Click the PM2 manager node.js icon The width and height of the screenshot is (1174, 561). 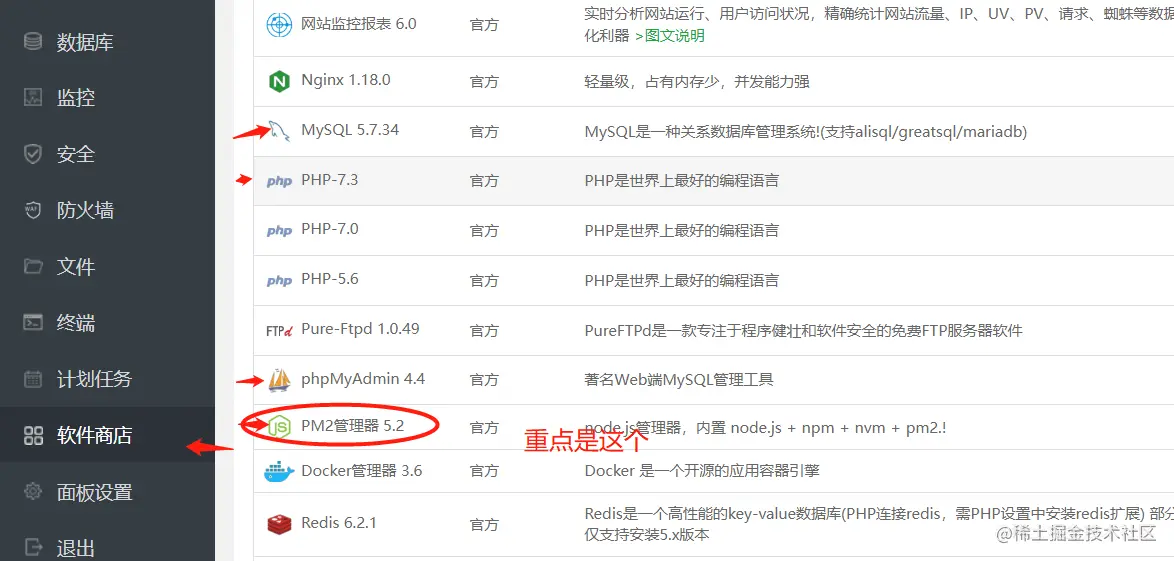[x=279, y=427]
